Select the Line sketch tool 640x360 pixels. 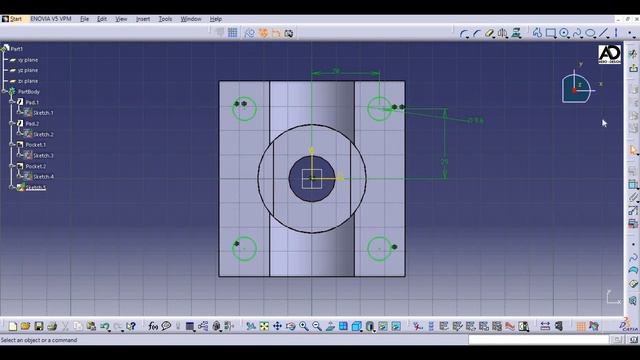[603, 33]
